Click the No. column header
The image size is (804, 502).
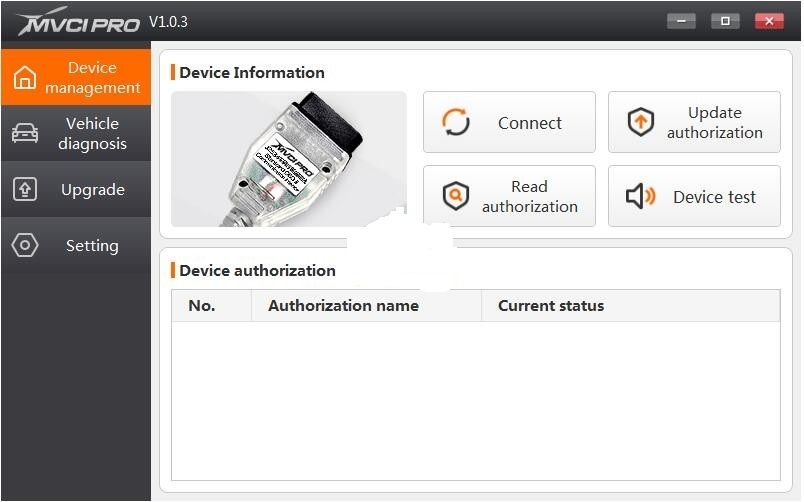(x=202, y=306)
